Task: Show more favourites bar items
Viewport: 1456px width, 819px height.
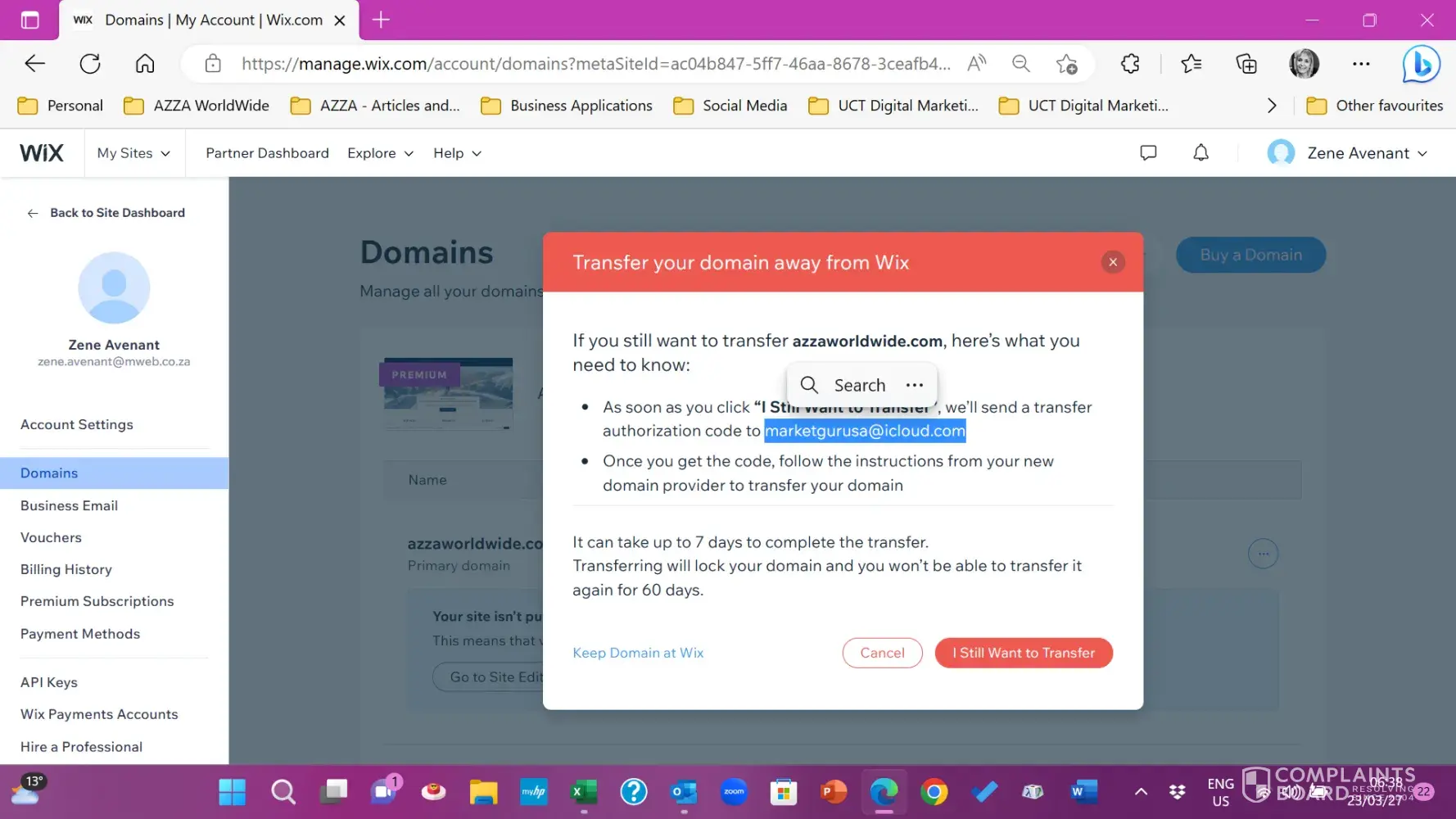Action: [x=1272, y=106]
